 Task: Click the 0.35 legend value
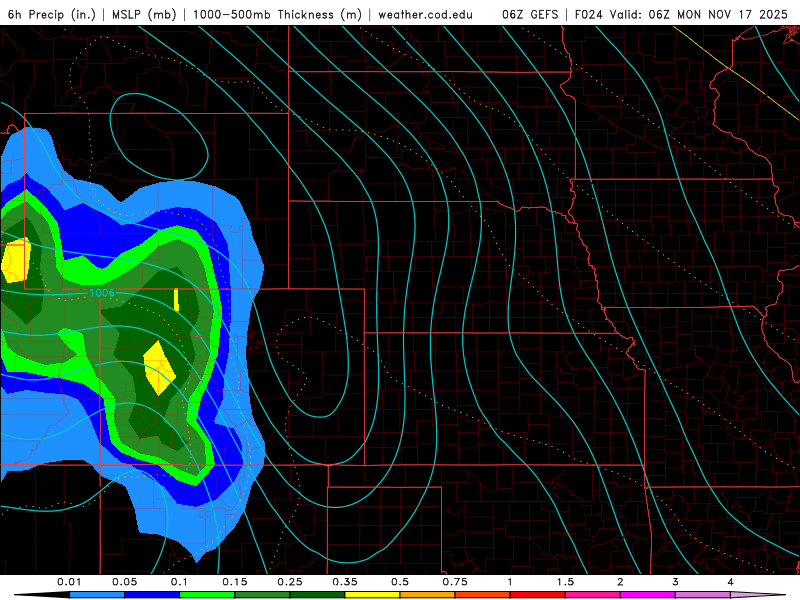tap(345, 582)
